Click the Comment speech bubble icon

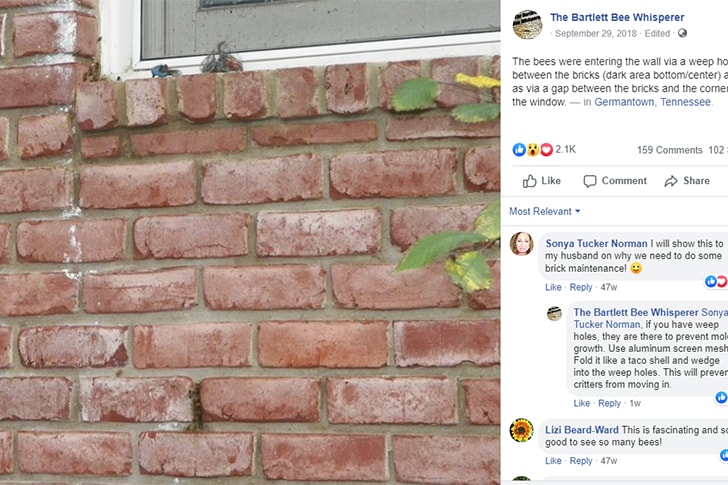tap(590, 181)
